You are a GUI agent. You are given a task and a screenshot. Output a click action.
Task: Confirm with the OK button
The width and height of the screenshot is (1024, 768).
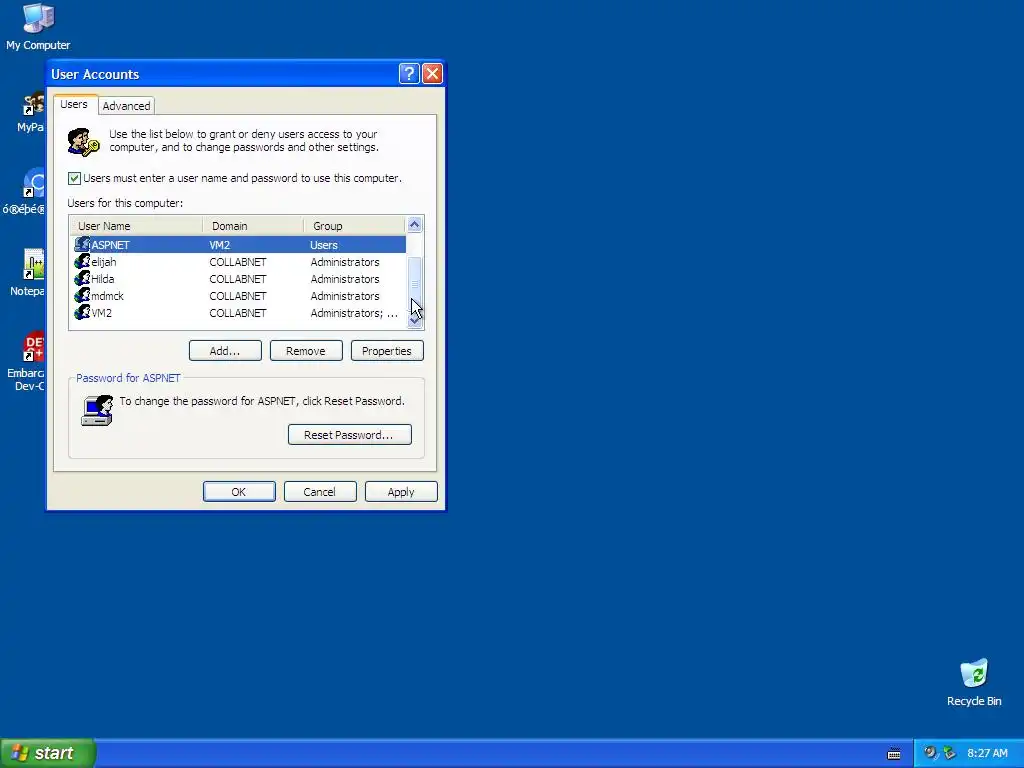[x=239, y=492]
